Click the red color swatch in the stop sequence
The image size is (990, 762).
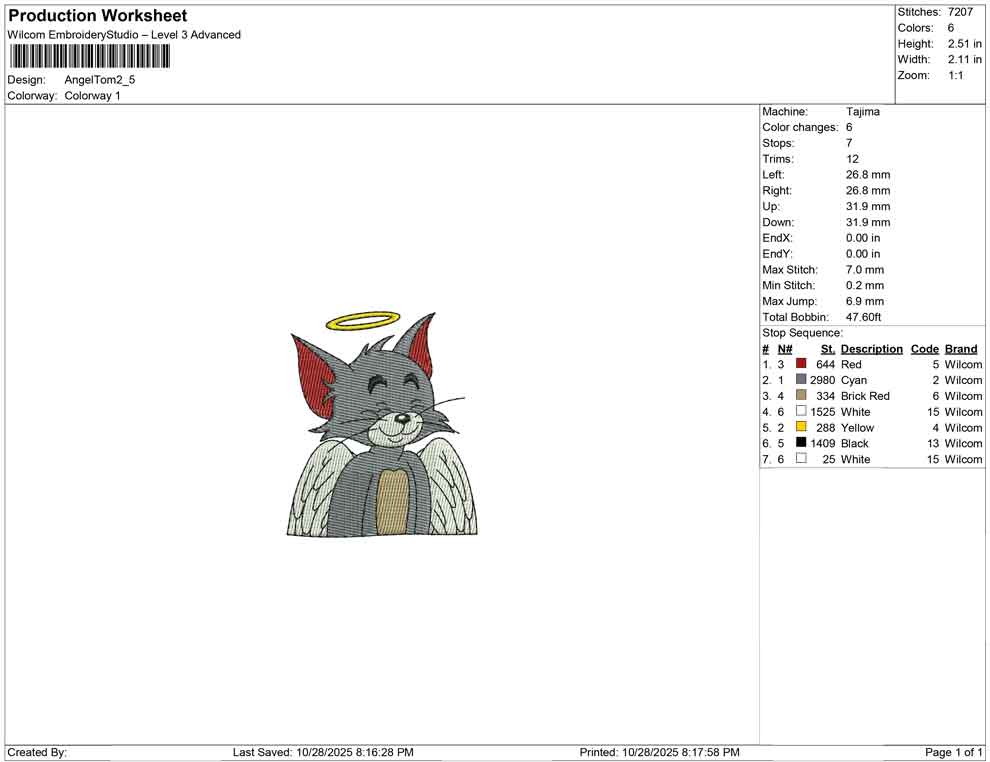click(x=801, y=364)
